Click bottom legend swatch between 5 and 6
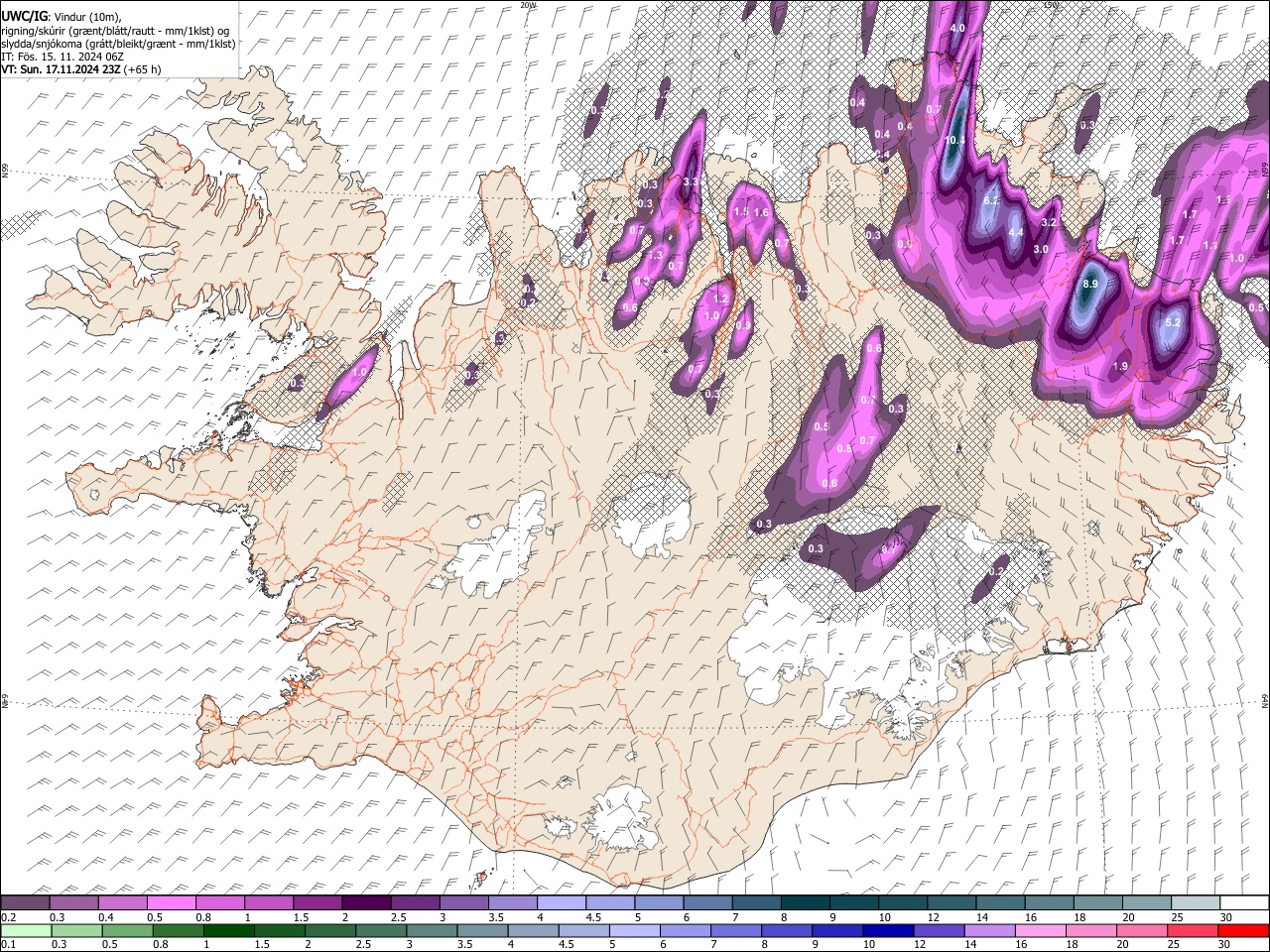The height and width of the screenshot is (952, 1270). (x=635, y=930)
